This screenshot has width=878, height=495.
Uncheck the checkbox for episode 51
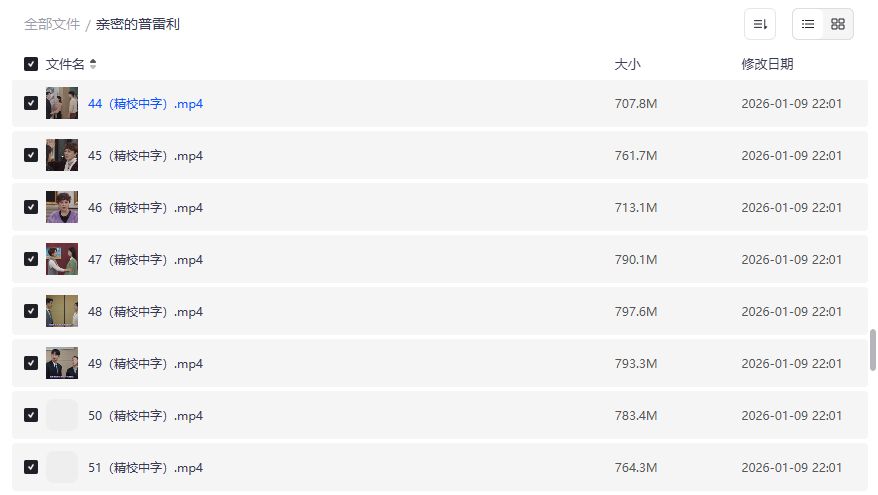point(31,467)
